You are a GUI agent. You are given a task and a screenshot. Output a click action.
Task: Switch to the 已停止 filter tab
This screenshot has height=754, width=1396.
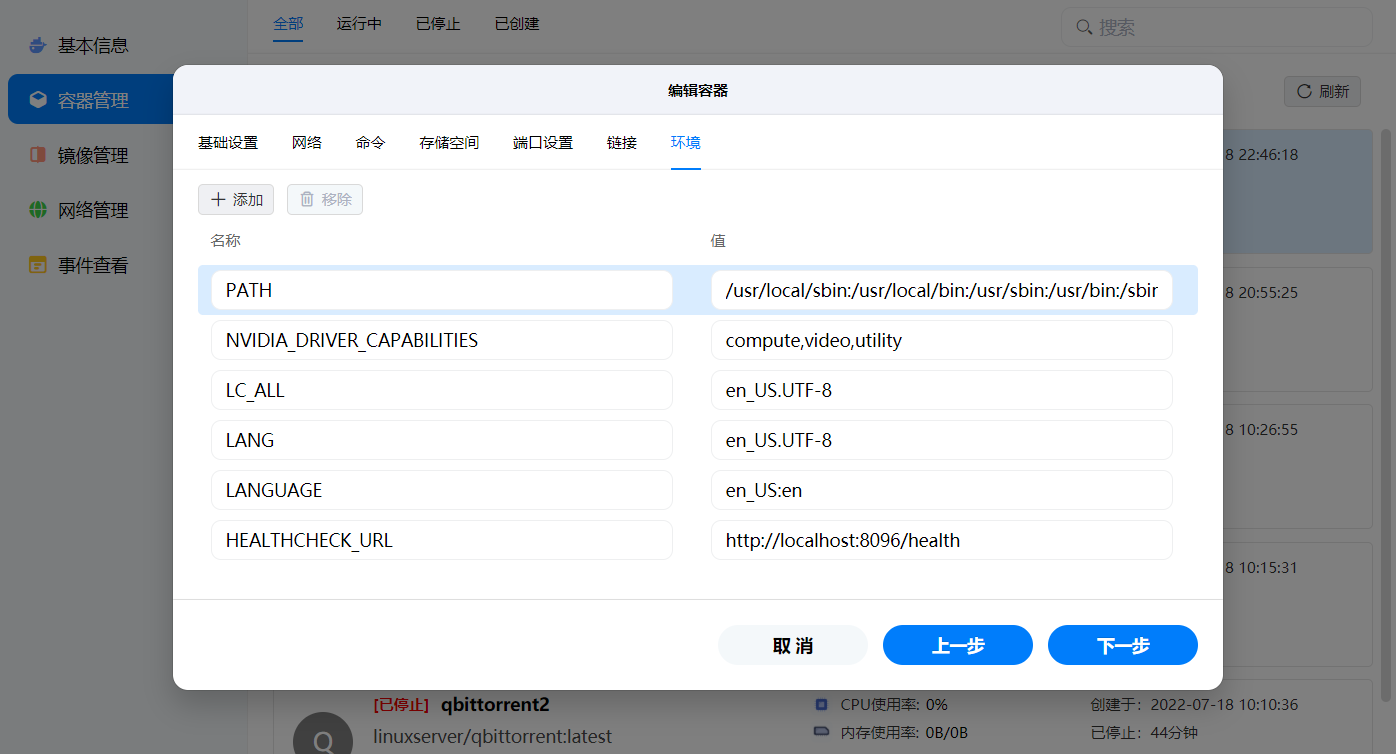tap(438, 23)
